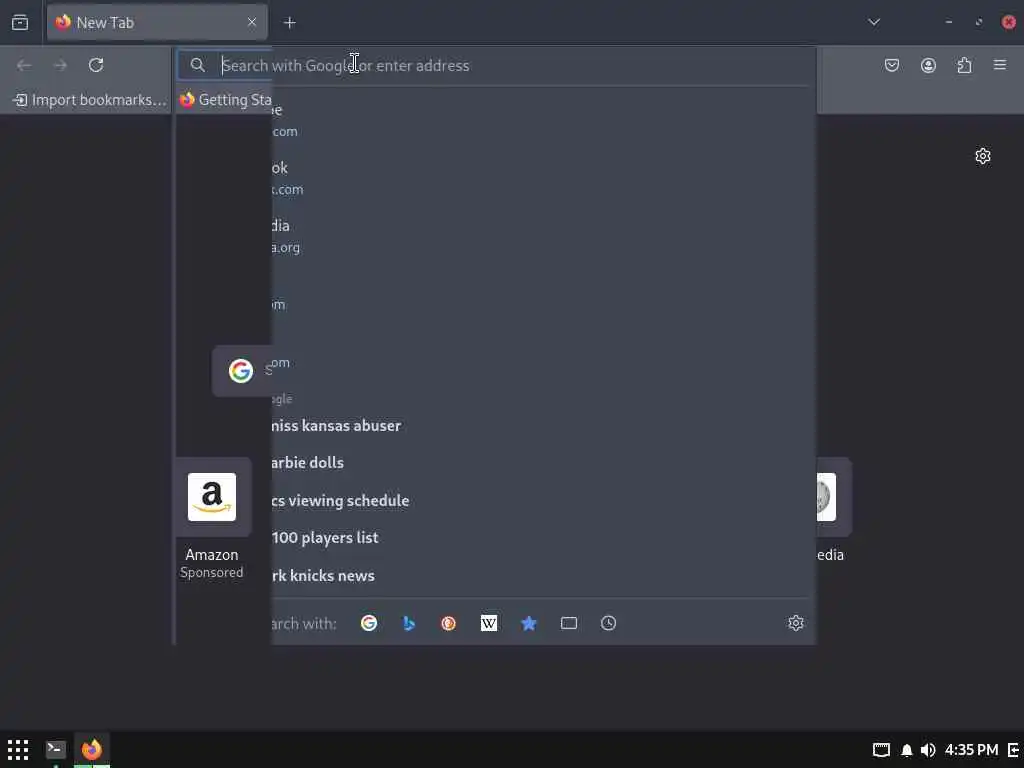Expand the list all tabs chevron
The image size is (1024, 768).
(x=874, y=22)
